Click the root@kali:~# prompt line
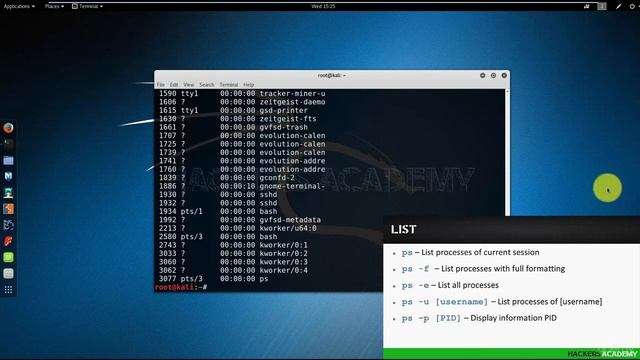 click(x=181, y=287)
